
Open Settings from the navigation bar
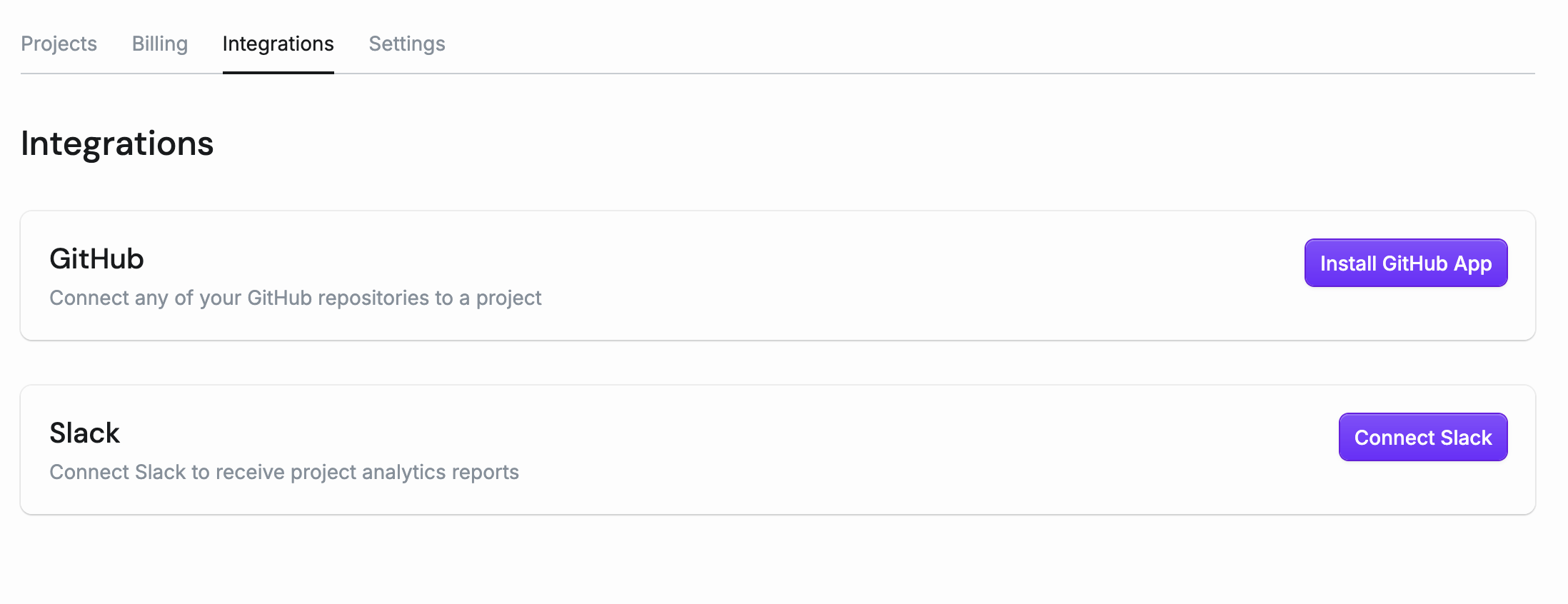[406, 44]
